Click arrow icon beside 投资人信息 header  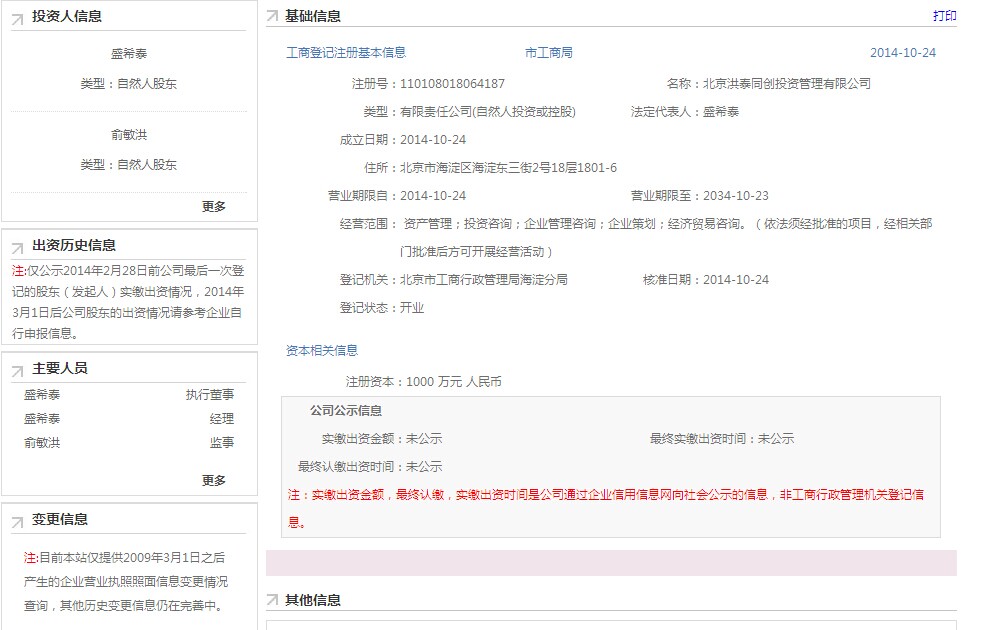(x=18, y=18)
